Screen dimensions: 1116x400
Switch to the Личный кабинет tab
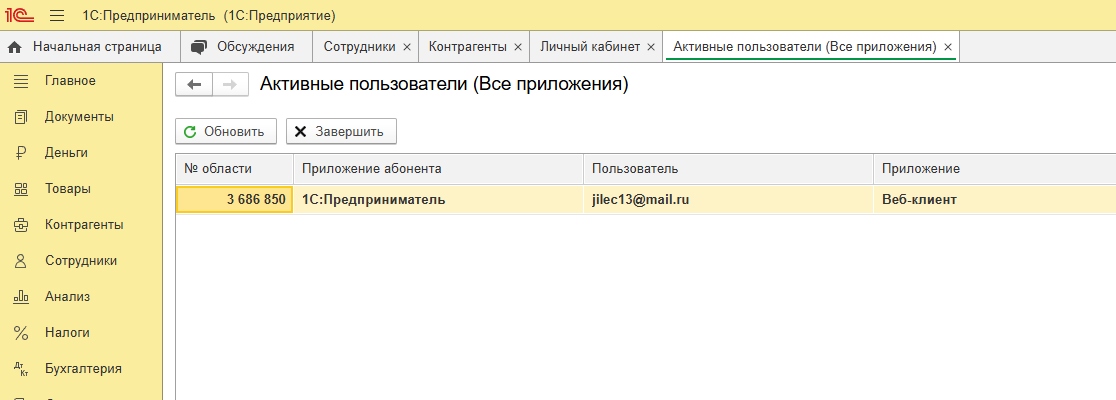tap(589, 47)
